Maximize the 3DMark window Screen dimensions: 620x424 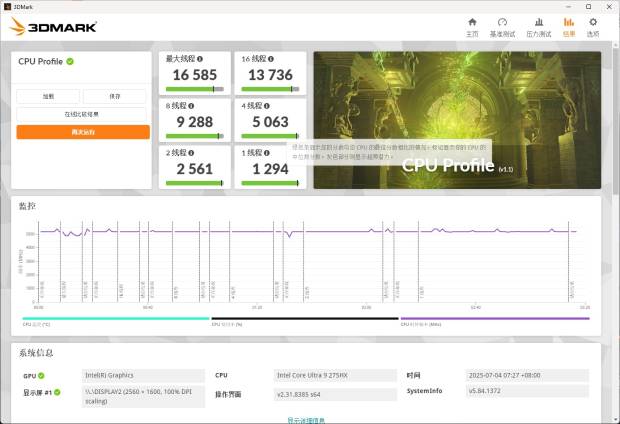[588, 7]
